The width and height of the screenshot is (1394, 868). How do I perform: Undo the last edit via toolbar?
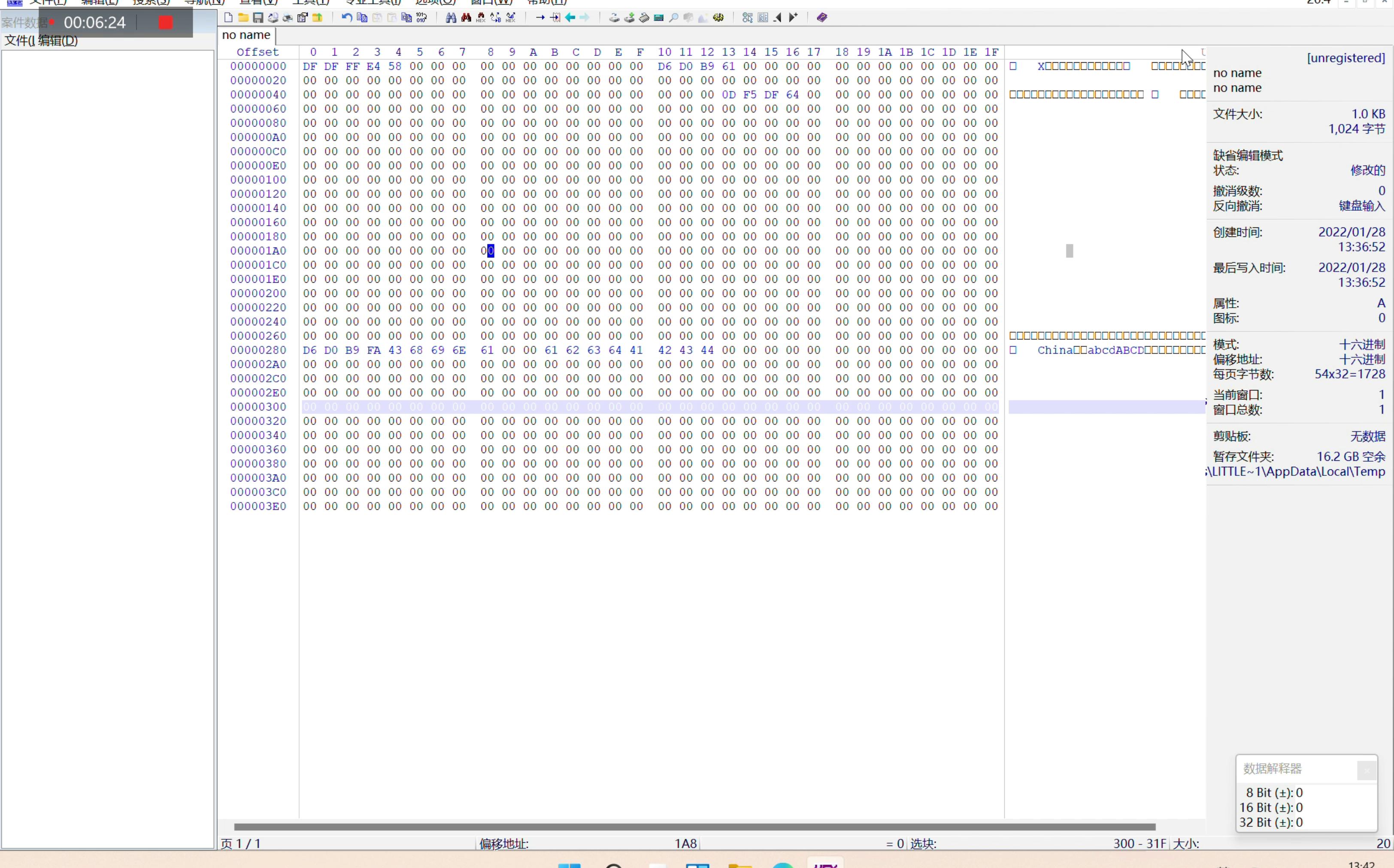coord(347,18)
